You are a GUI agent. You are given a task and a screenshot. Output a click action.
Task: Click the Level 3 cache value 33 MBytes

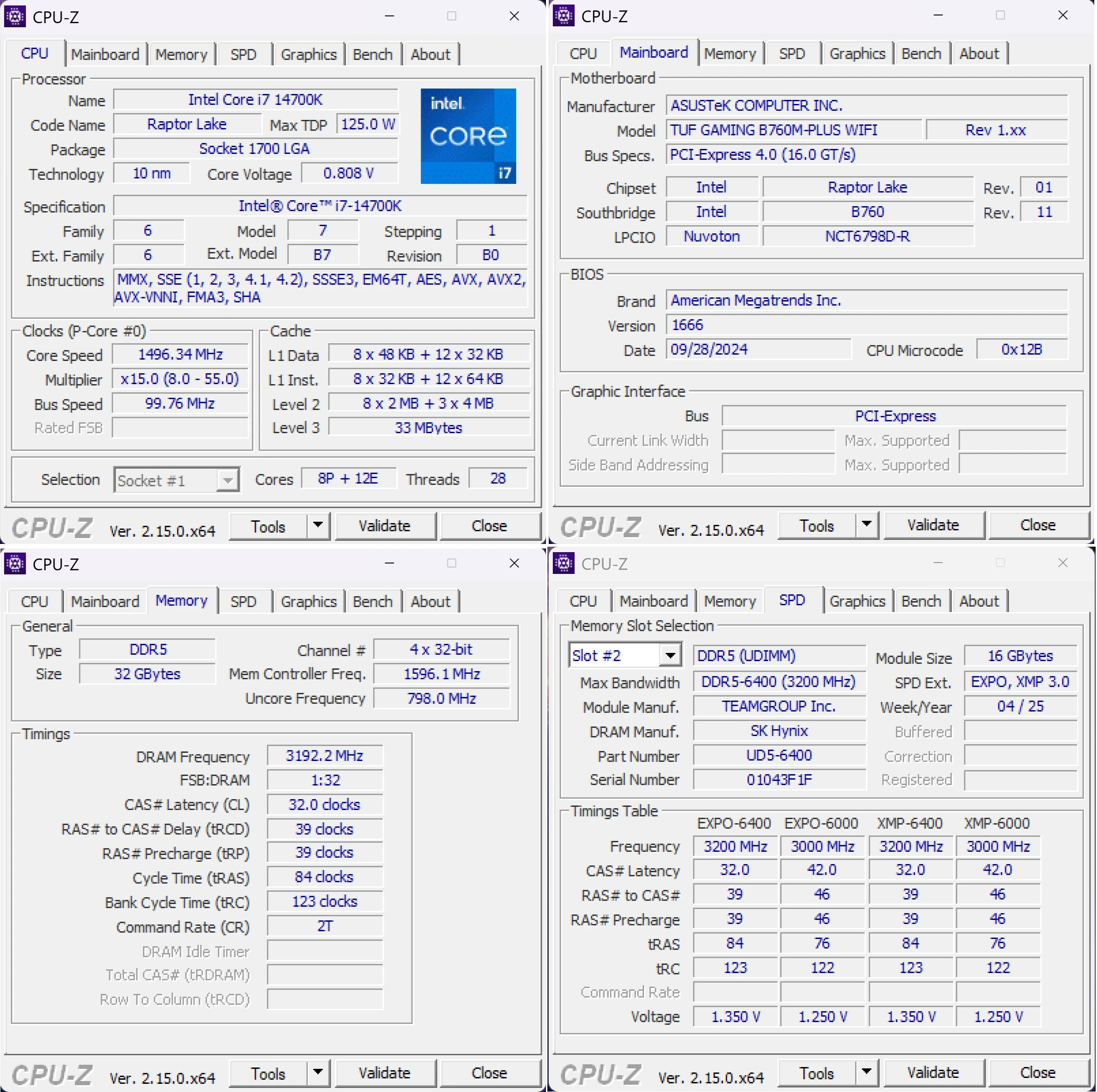point(429,428)
